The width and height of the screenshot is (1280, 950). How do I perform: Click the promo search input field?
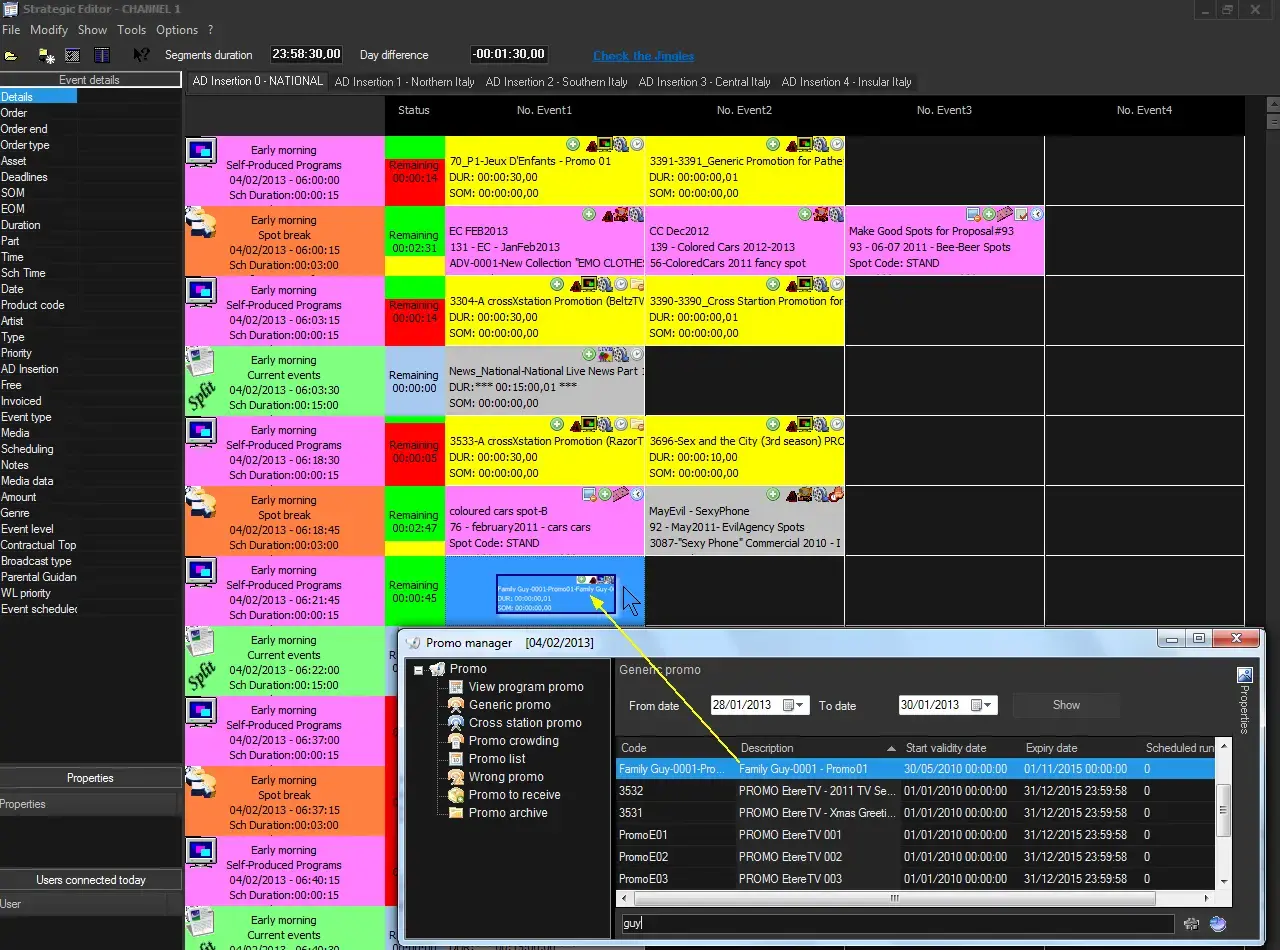(895, 924)
